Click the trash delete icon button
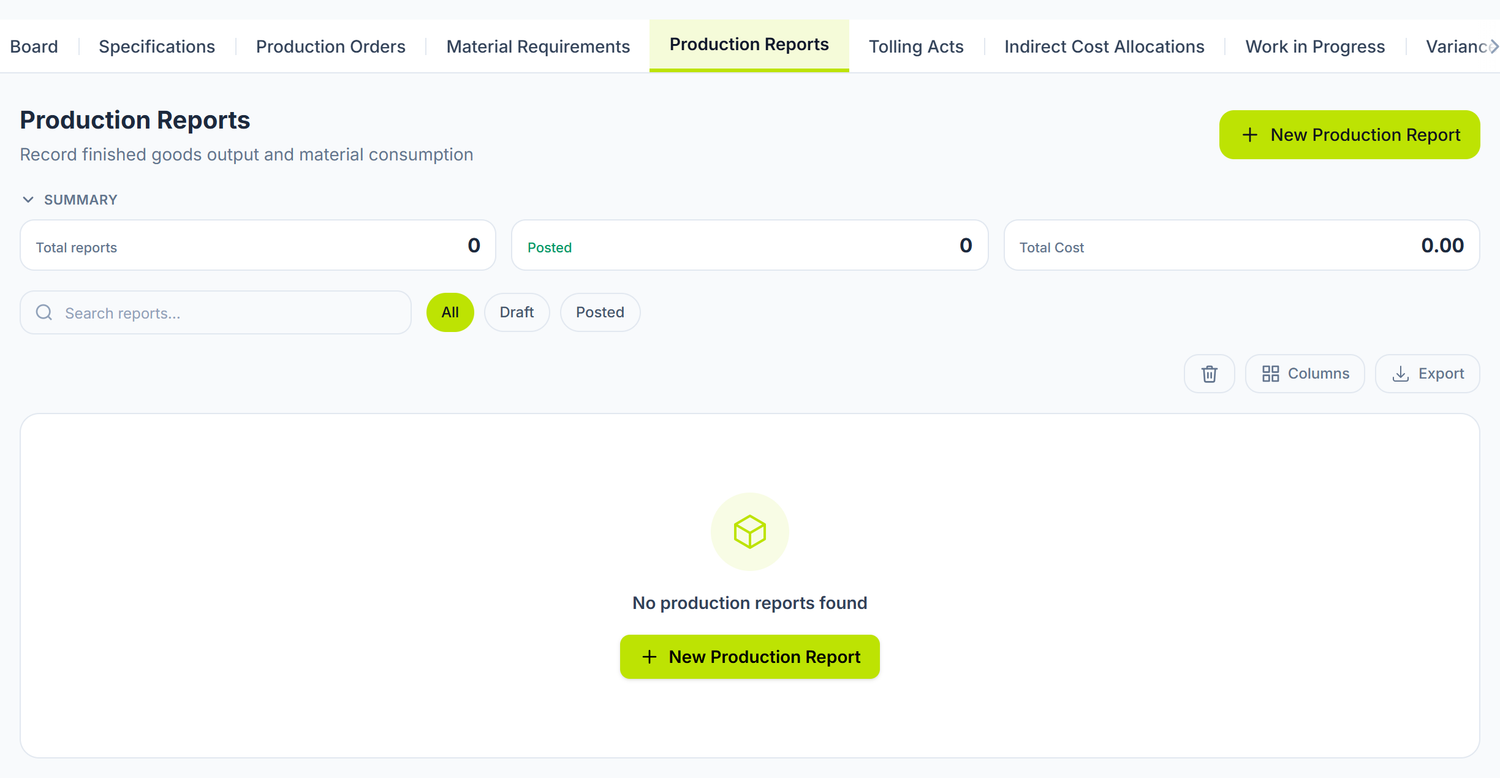This screenshot has height=778, width=1500. pyautogui.click(x=1209, y=373)
